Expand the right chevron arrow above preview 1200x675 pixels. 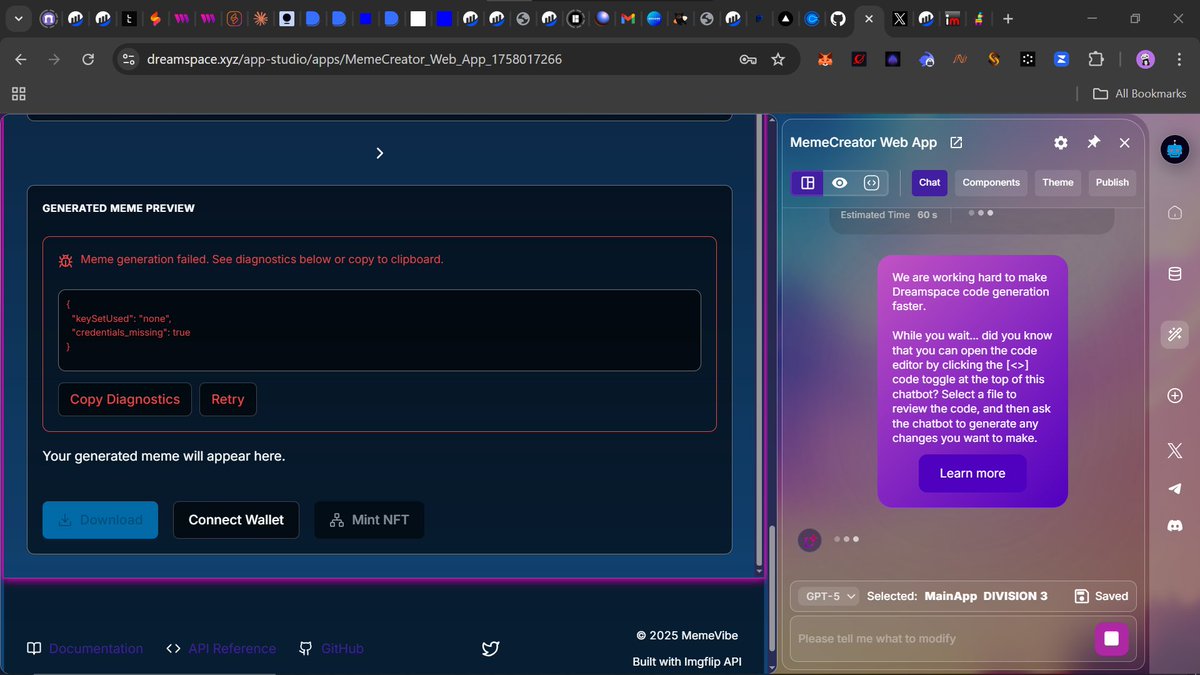point(379,153)
